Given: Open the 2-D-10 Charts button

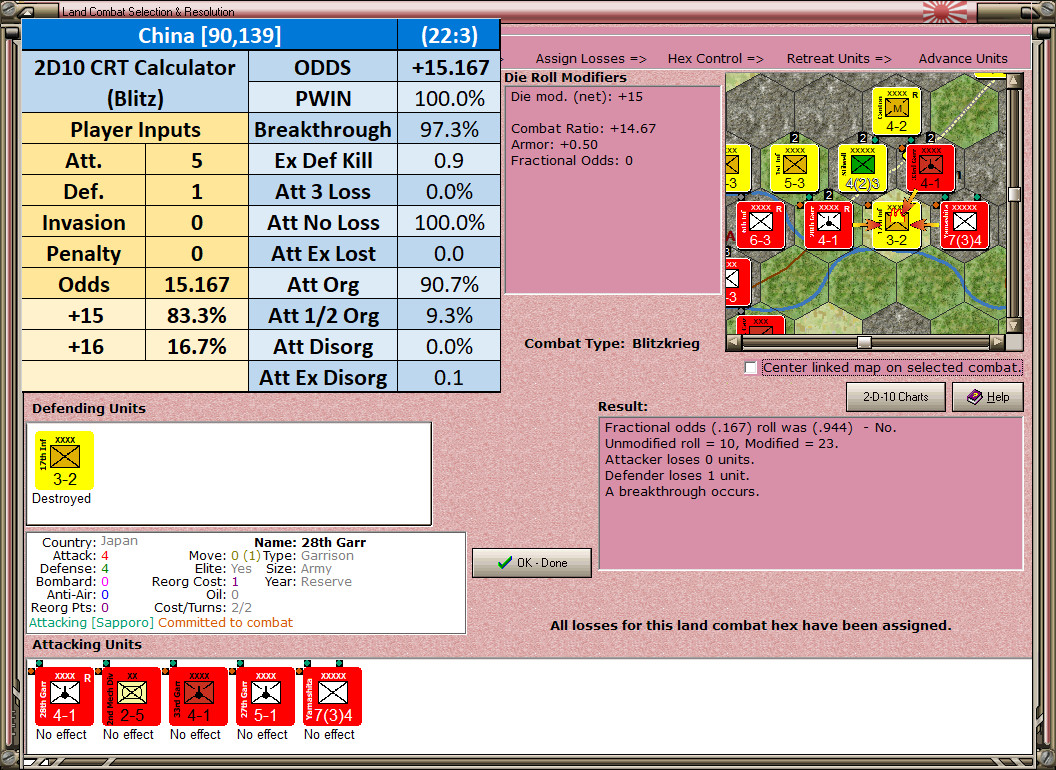Looking at the screenshot, I should click(896, 397).
